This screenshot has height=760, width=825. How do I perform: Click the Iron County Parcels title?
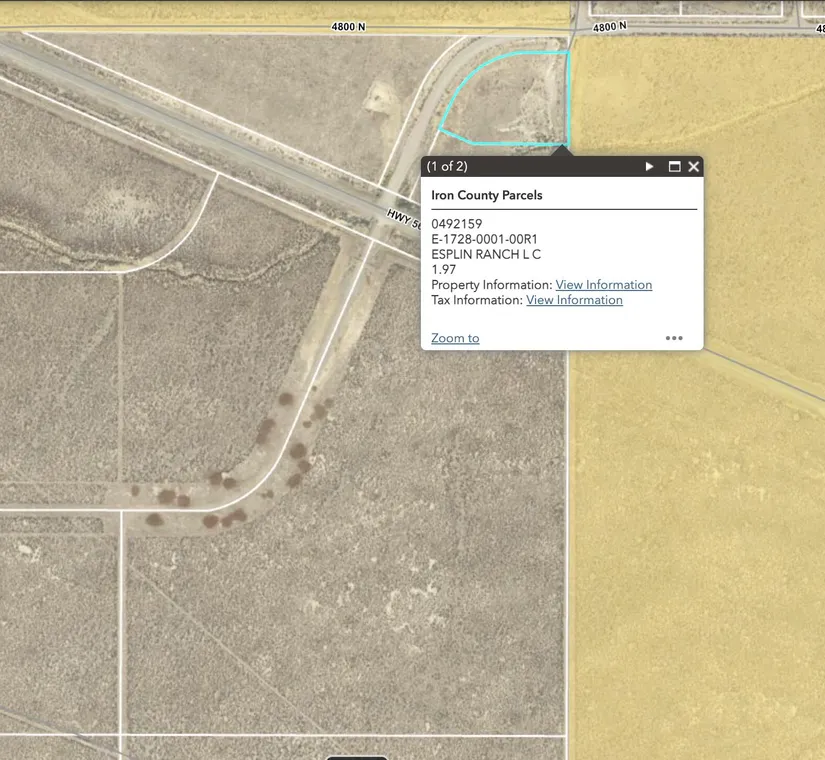[x=486, y=195]
